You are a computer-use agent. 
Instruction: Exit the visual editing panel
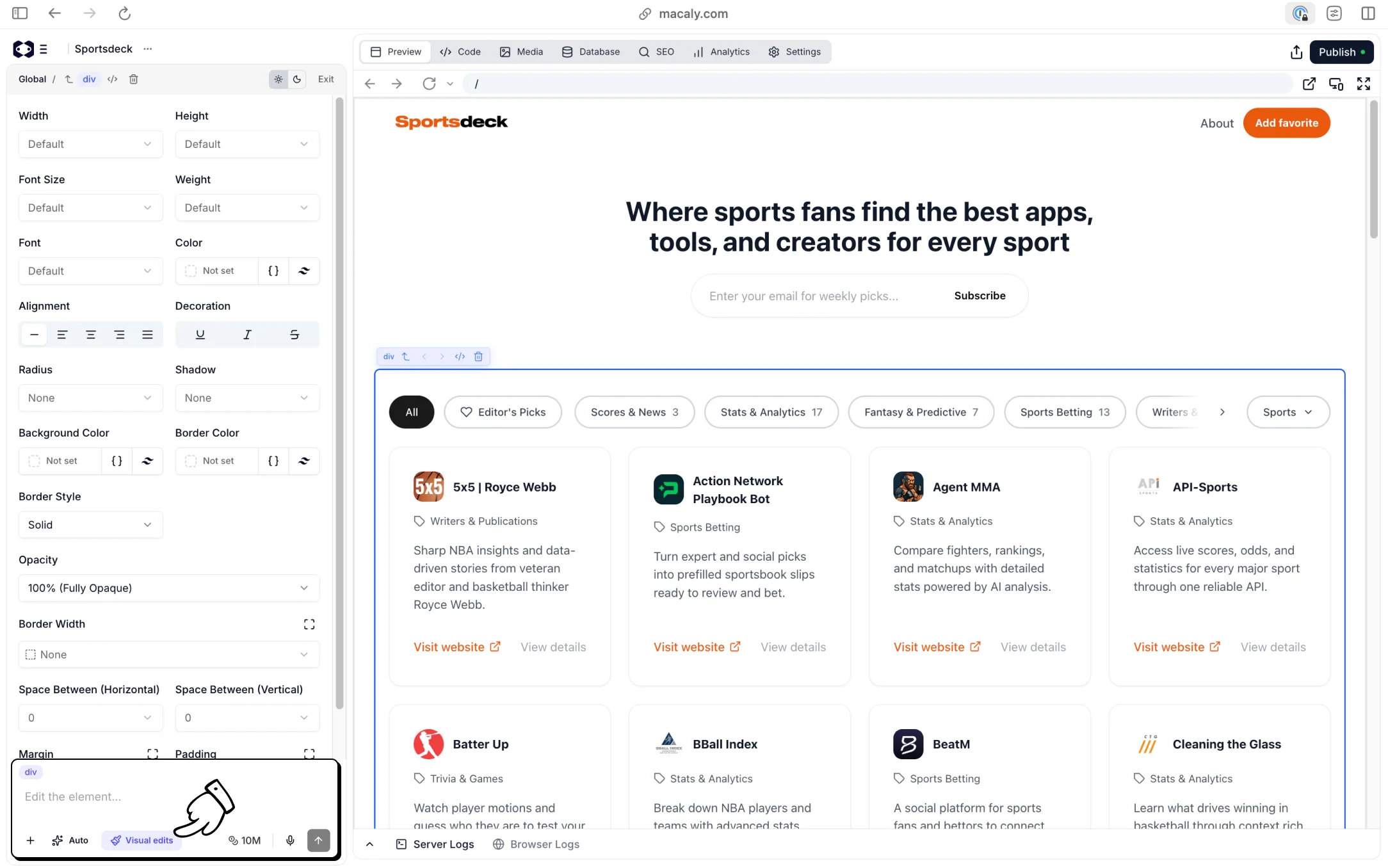click(x=326, y=79)
